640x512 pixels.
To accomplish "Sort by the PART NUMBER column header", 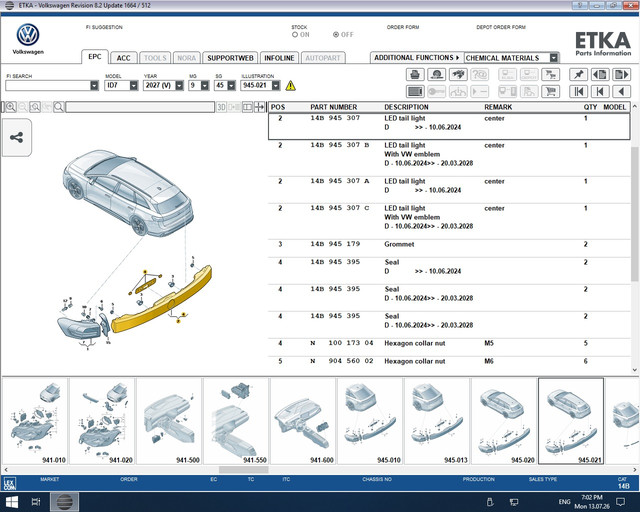I will [333, 107].
